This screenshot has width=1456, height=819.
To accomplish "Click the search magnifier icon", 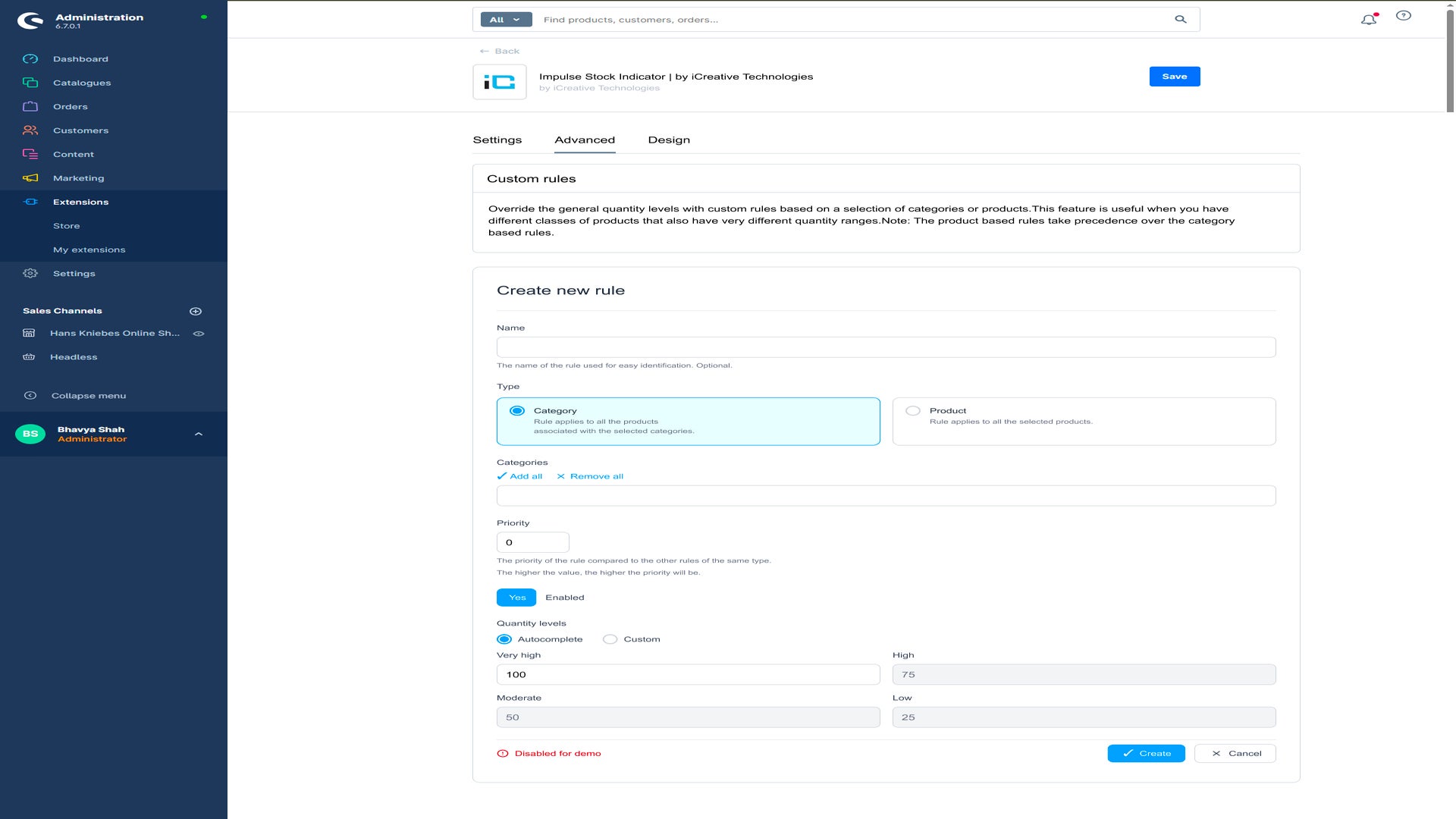I will (x=1181, y=20).
